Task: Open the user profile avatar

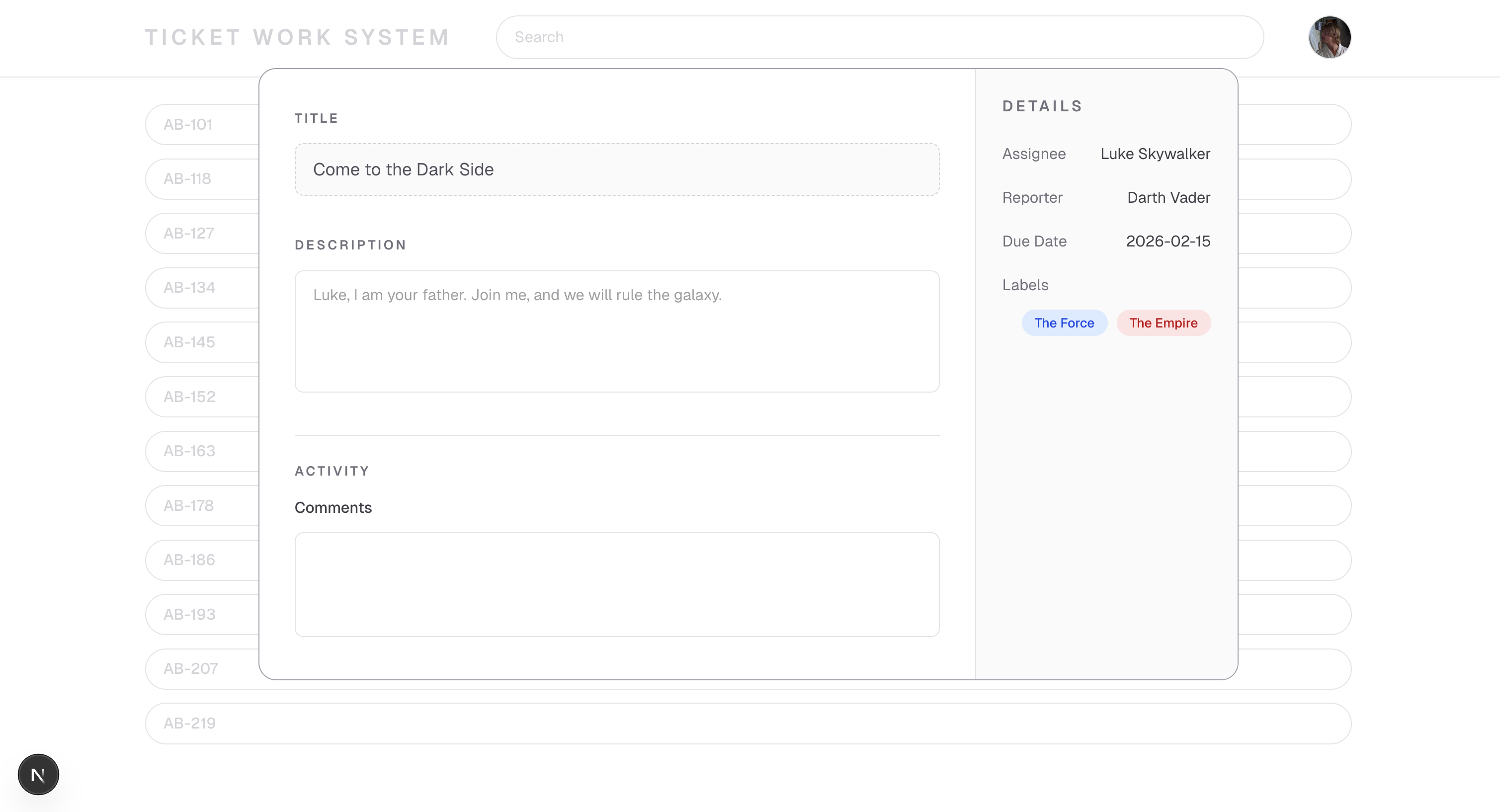Action: point(1330,37)
